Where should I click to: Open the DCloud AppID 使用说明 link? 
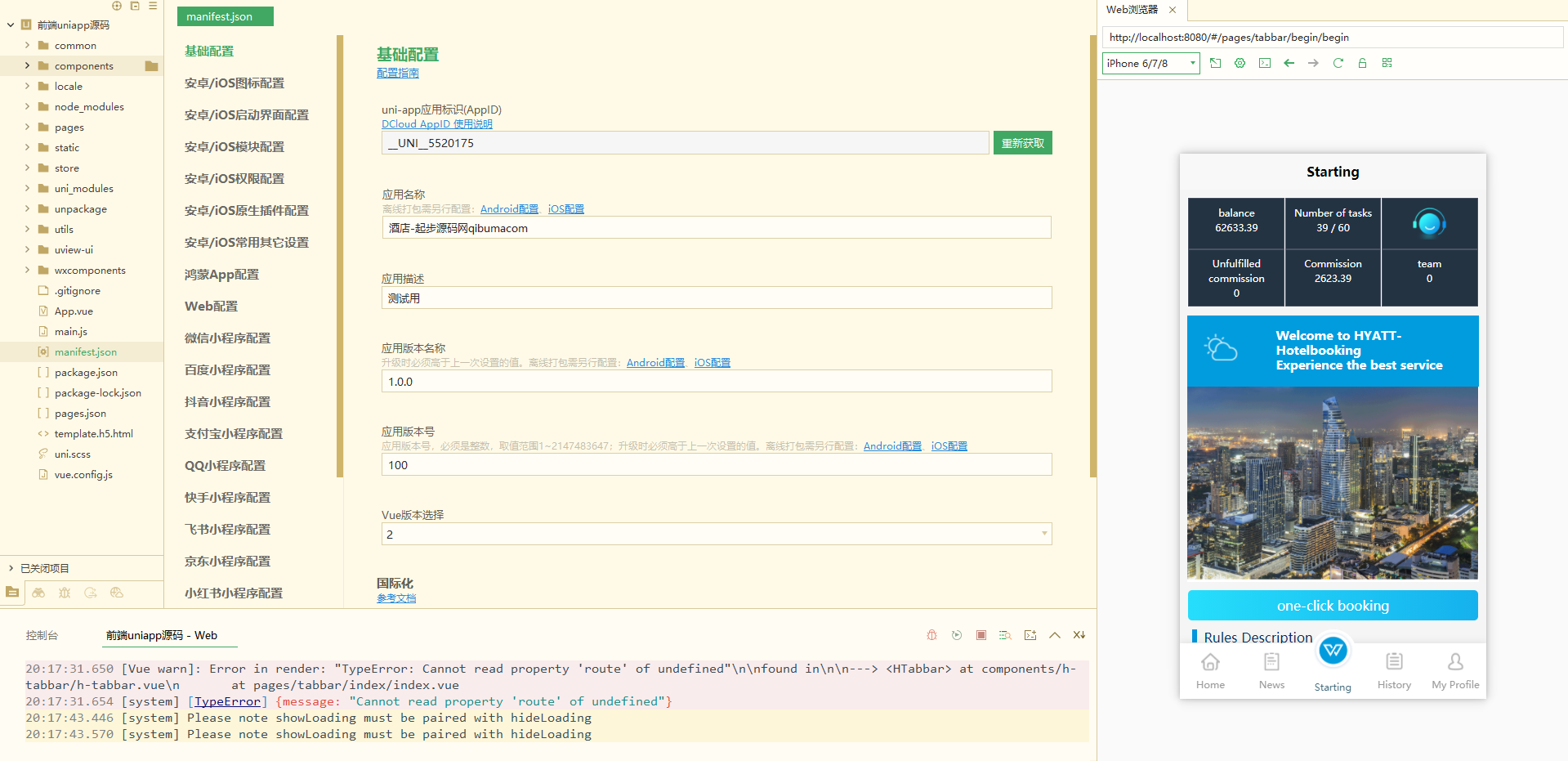[436, 124]
